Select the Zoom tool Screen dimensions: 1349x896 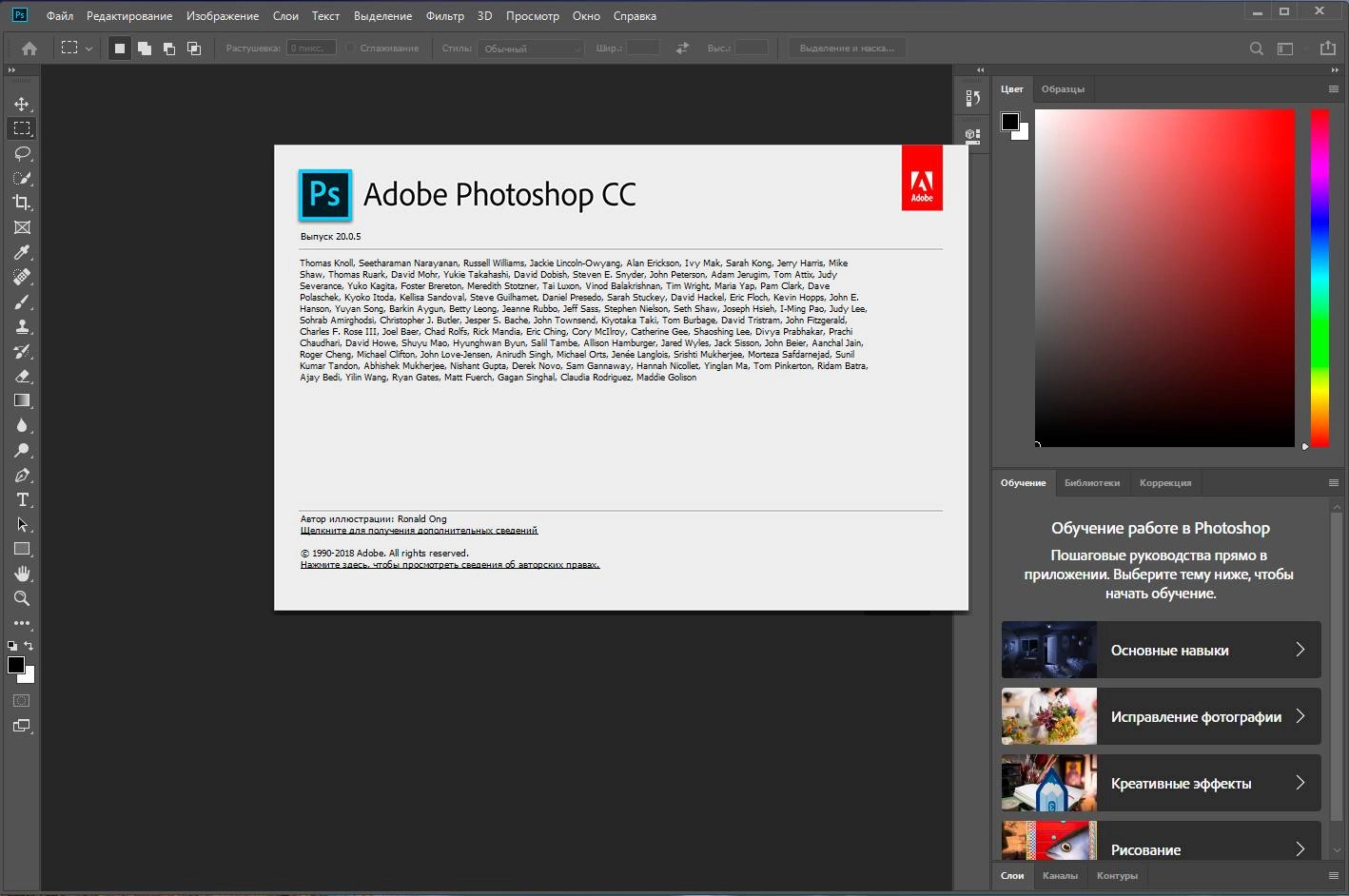point(22,598)
